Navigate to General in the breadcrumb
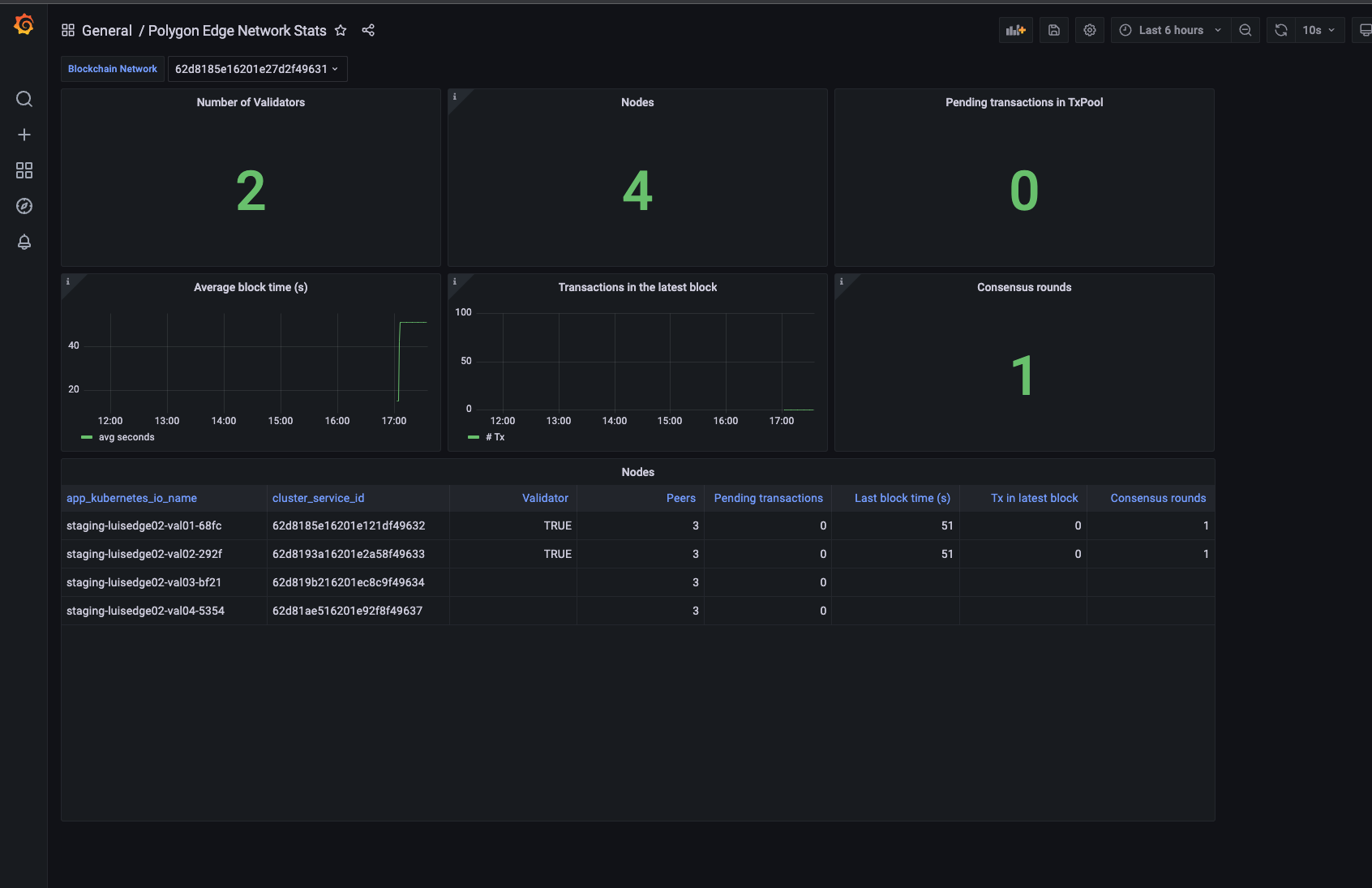The image size is (1372, 888). (x=106, y=30)
